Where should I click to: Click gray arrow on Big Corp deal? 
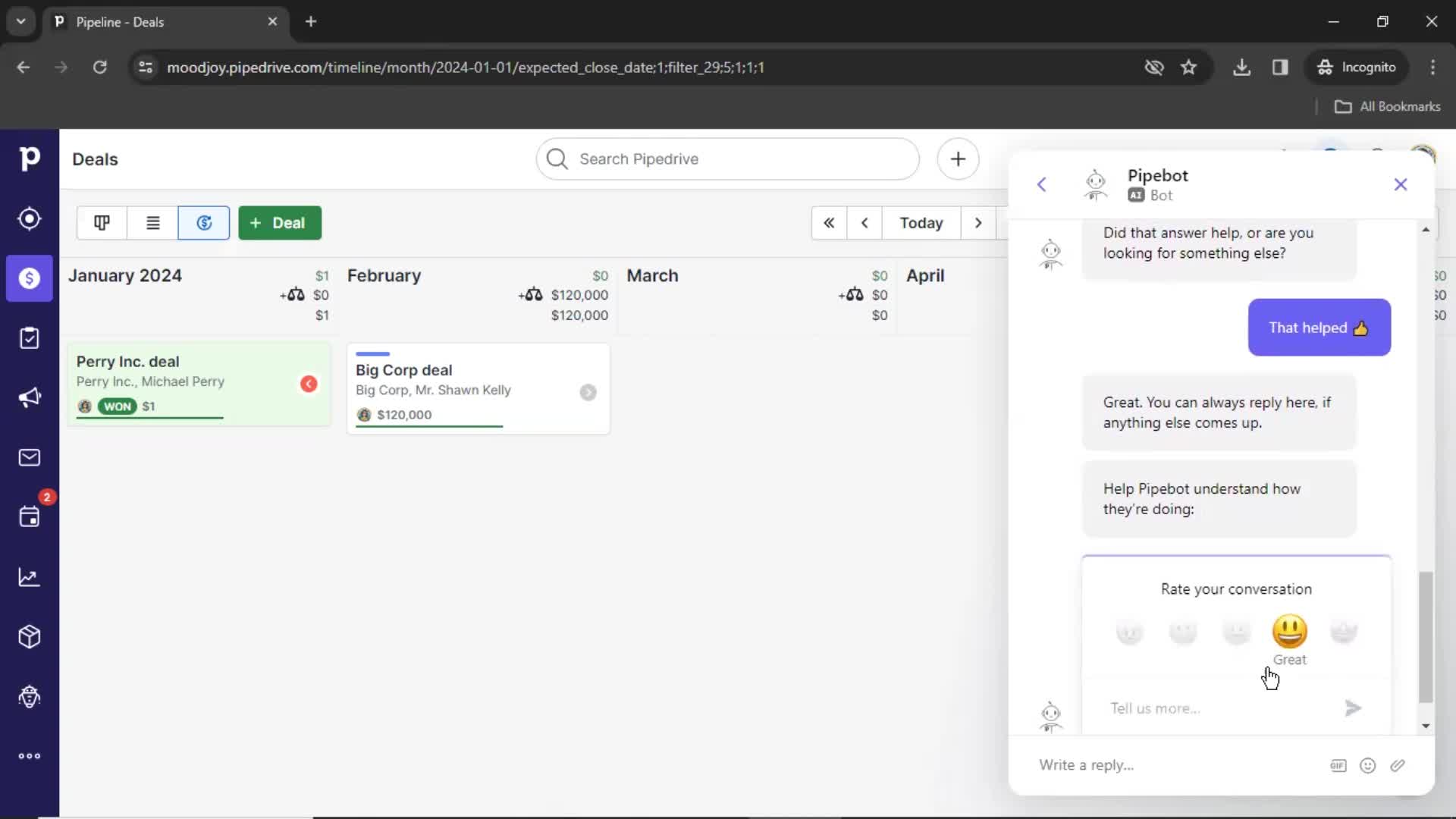pyautogui.click(x=588, y=392)
